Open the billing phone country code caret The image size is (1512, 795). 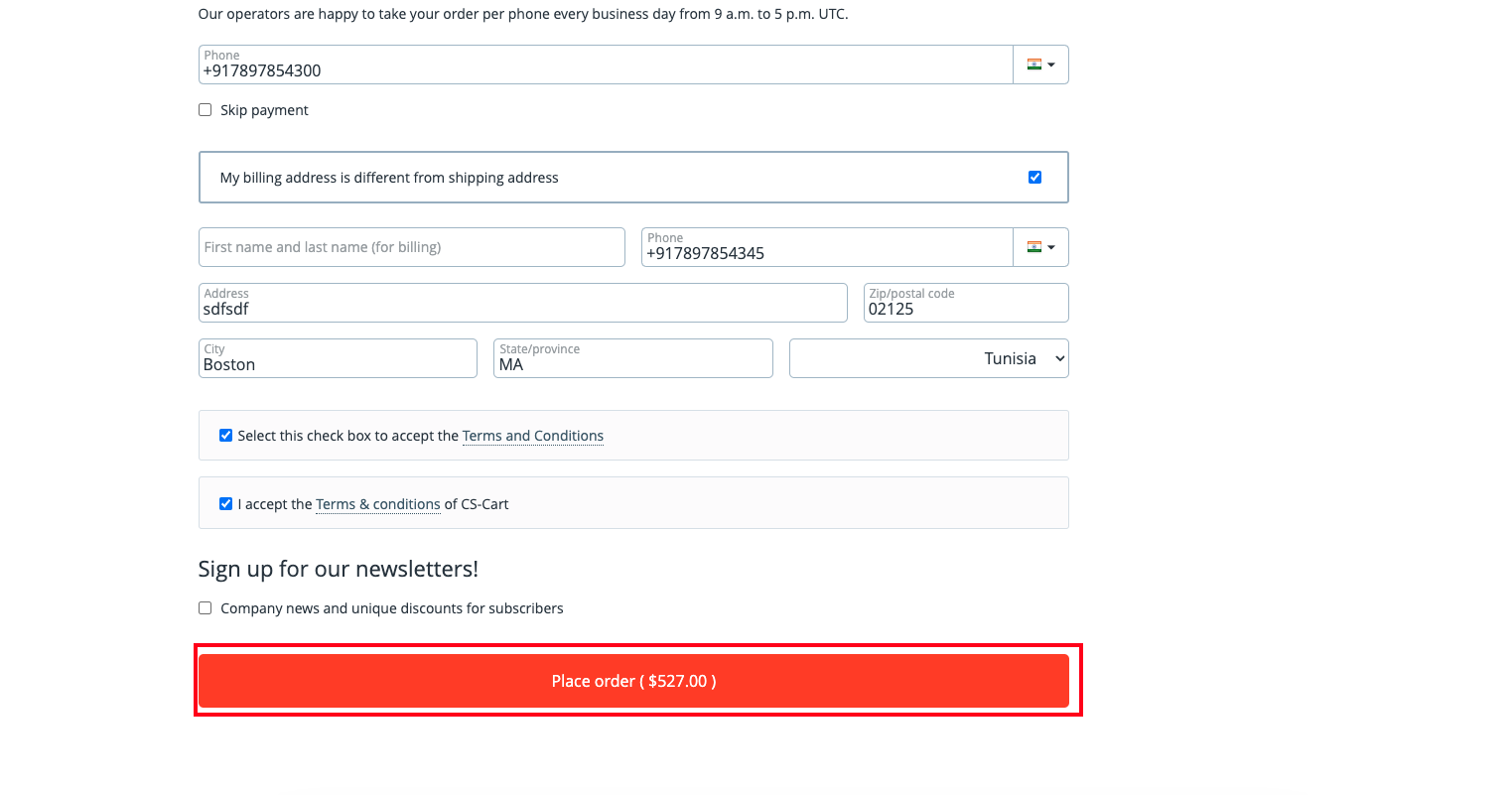pyautogui.click(x=1051, y=247)
